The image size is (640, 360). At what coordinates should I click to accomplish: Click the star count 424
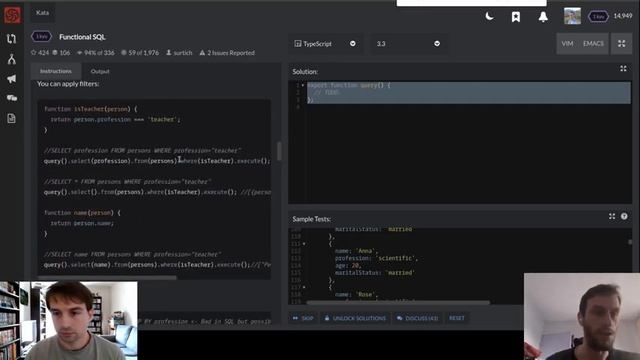click(x=40, y=53)
